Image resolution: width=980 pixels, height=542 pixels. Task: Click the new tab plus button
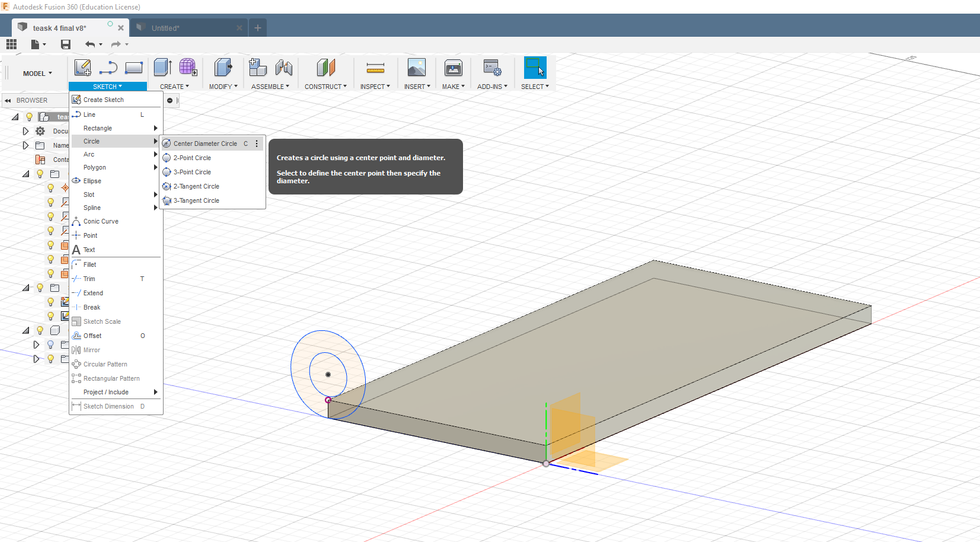[258, 28]
